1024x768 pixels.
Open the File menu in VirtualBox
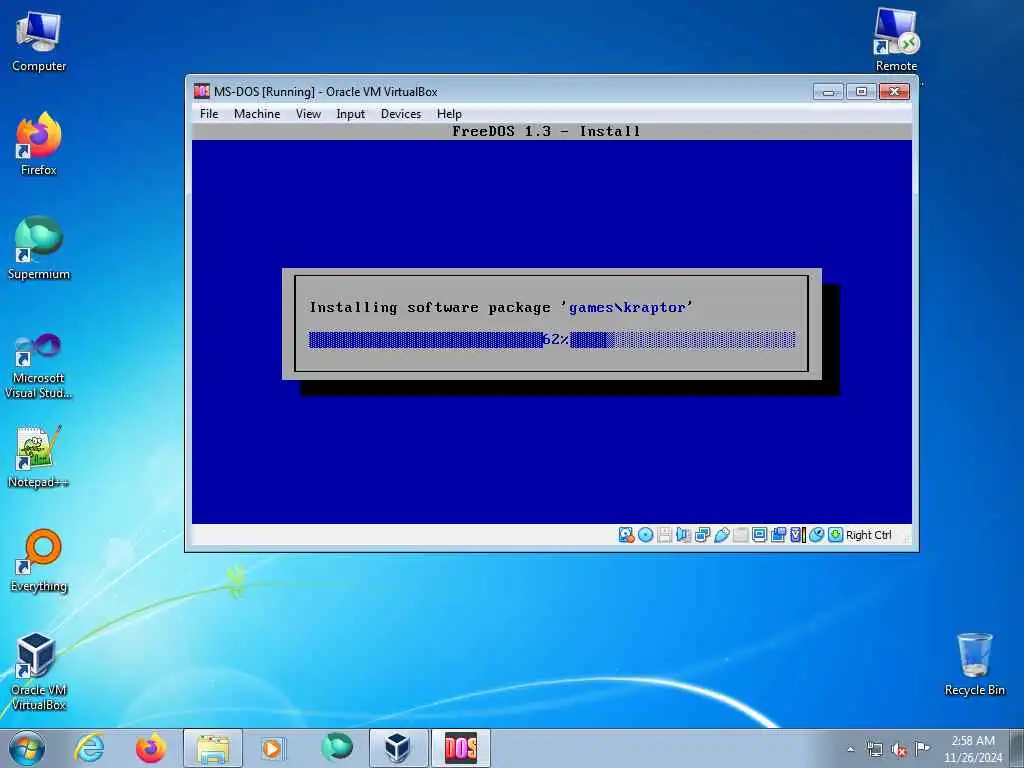coord(209,114)
